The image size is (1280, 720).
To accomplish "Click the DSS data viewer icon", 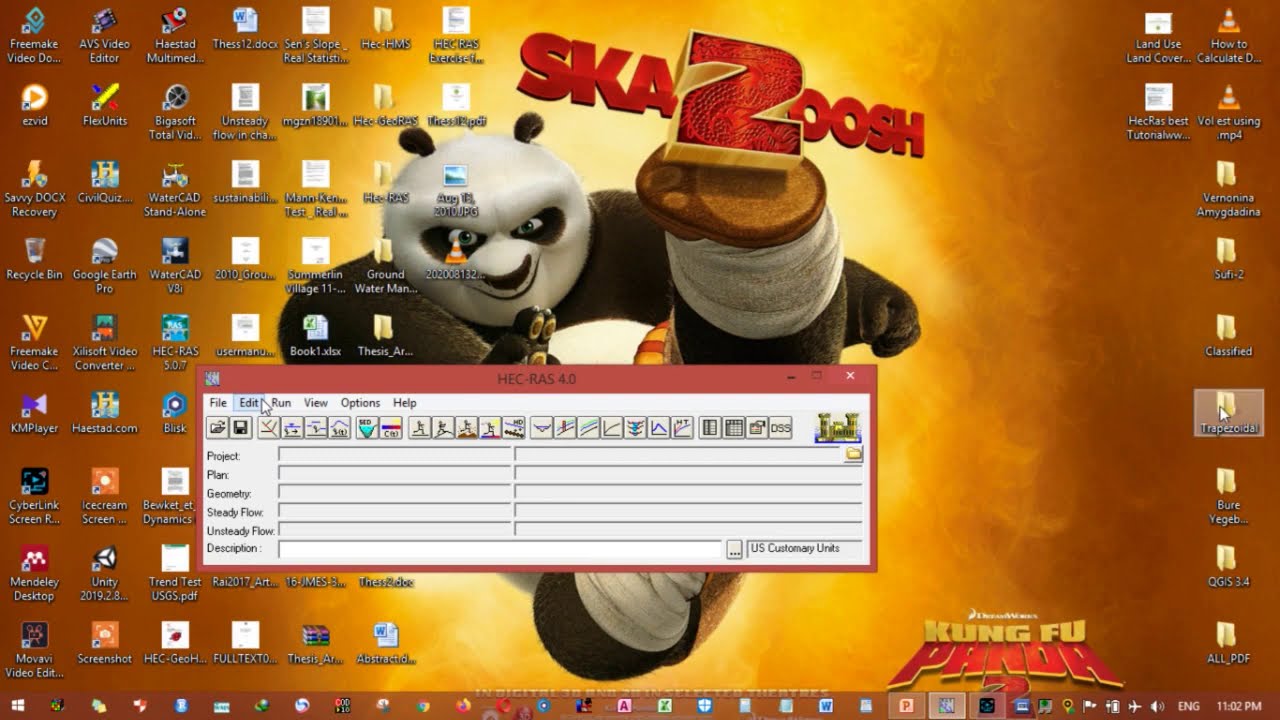I will [781, 428].
